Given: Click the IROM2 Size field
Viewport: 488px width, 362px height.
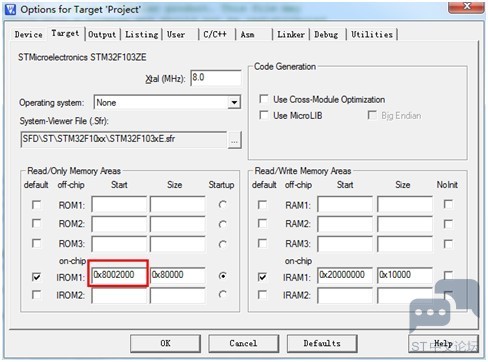Looking at the screenshot, I should point(178,295).
